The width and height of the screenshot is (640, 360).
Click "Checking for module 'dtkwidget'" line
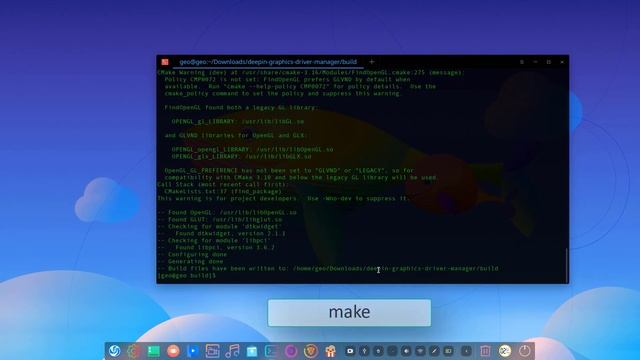220,226
